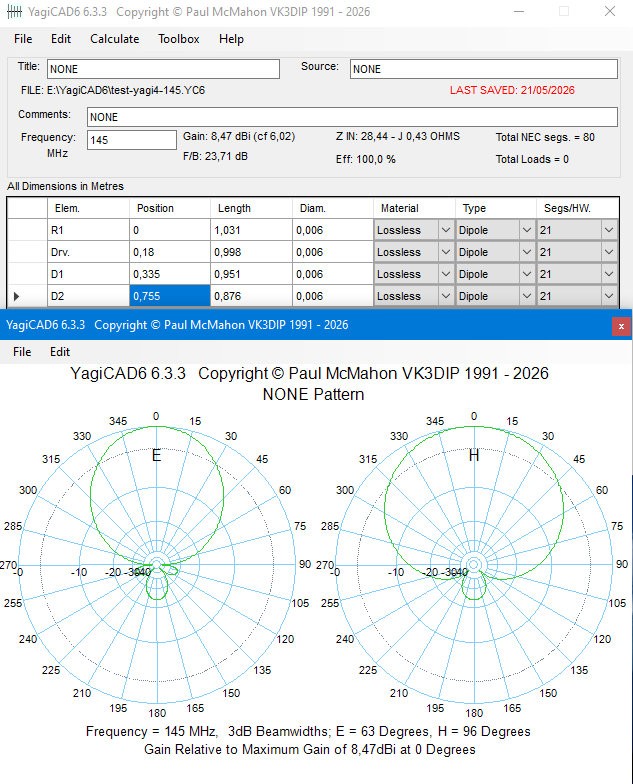Open File menu in pattern window
The height and width of the screenshot is (784, 633).
[22, 352]
